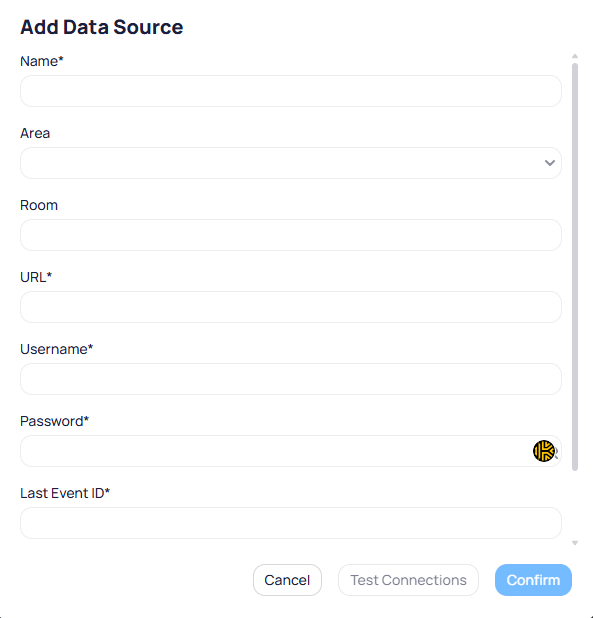This screenshot has width=593, height=618.
Task: Click the Keeper icon in the Password field
Action: (544, 451)
